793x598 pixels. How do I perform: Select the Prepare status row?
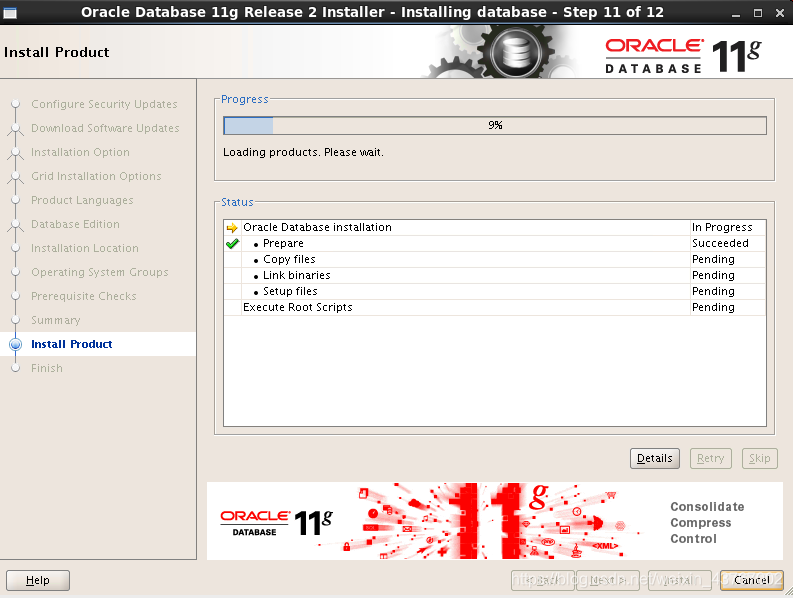pyautogui.click(x=495, y=243)
